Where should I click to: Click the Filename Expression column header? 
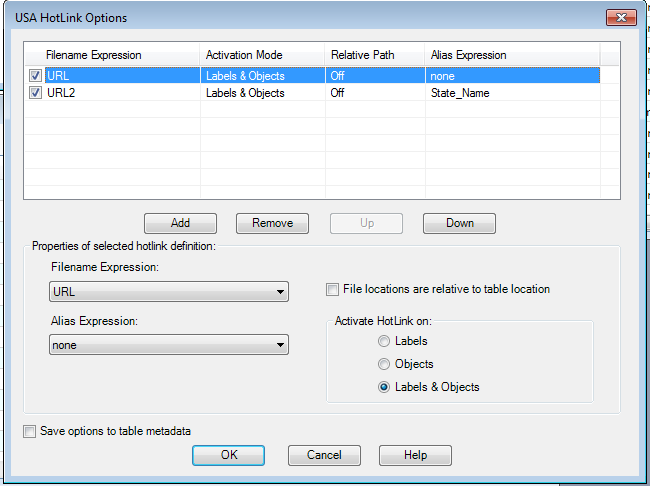click(112, 55)
